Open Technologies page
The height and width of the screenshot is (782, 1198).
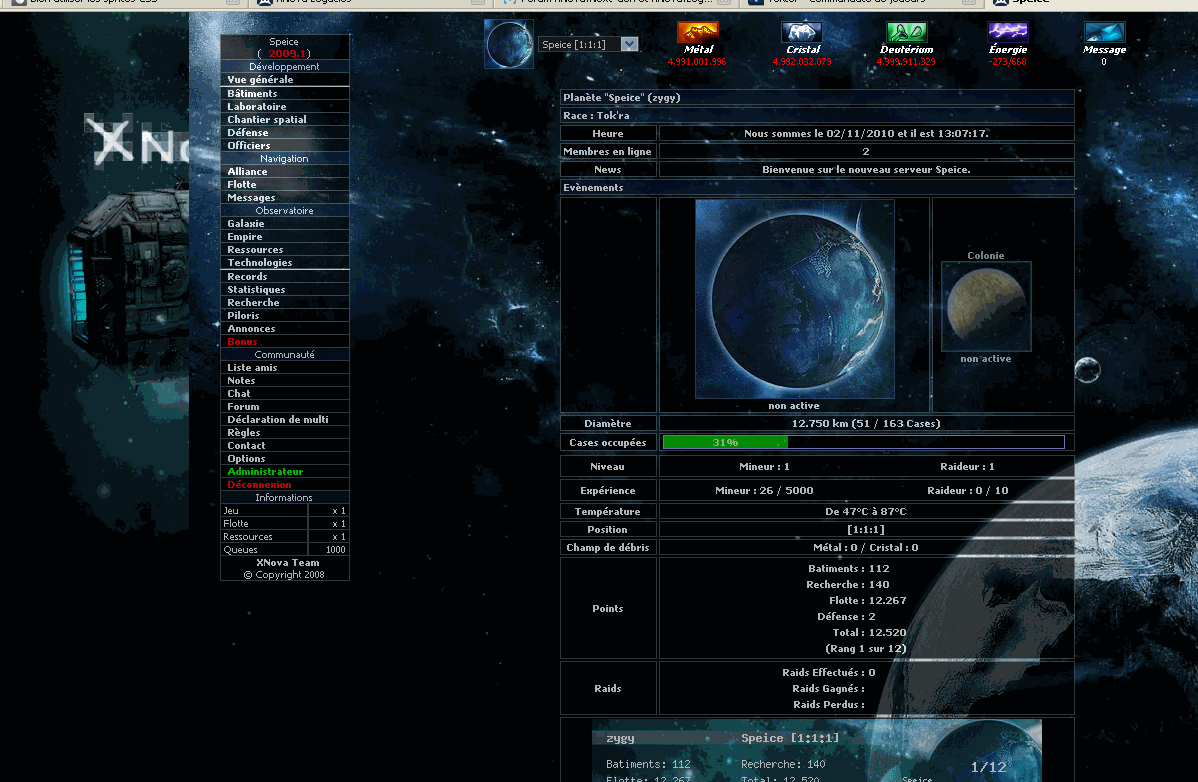coord(260,262)
